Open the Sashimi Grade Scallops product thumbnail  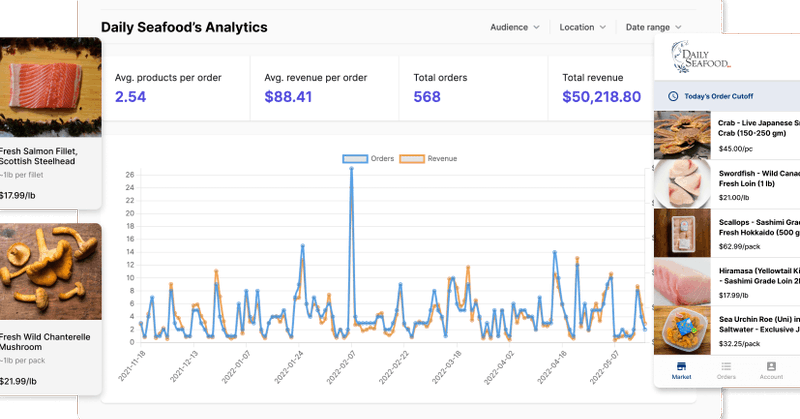[x=682, y=233]
